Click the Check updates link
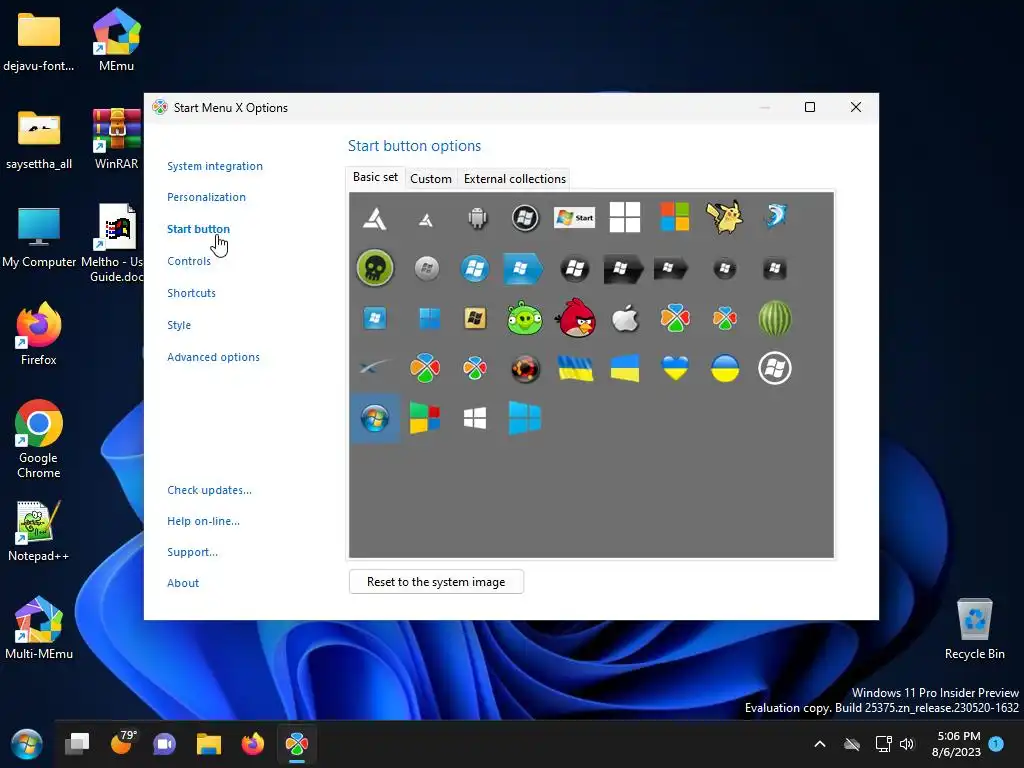Screen dimensions: 1024x768 point(210,490)
